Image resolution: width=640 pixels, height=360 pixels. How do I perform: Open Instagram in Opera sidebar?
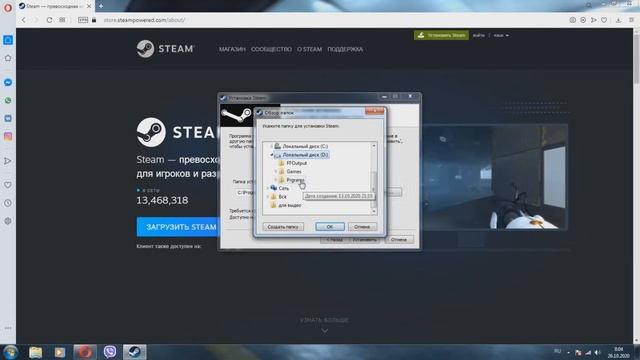(8, 136)
